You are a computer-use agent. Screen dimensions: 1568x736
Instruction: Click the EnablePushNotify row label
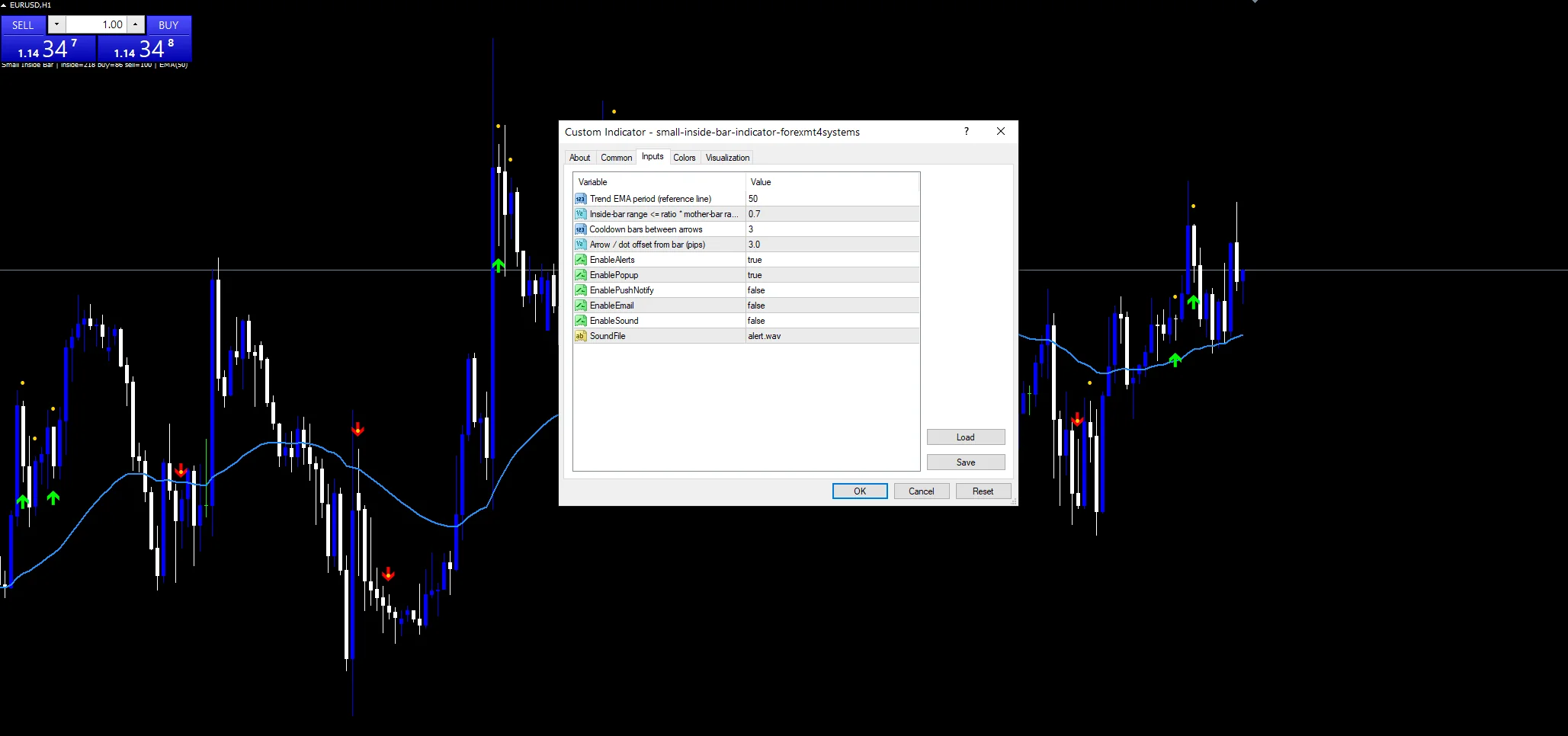621,290
